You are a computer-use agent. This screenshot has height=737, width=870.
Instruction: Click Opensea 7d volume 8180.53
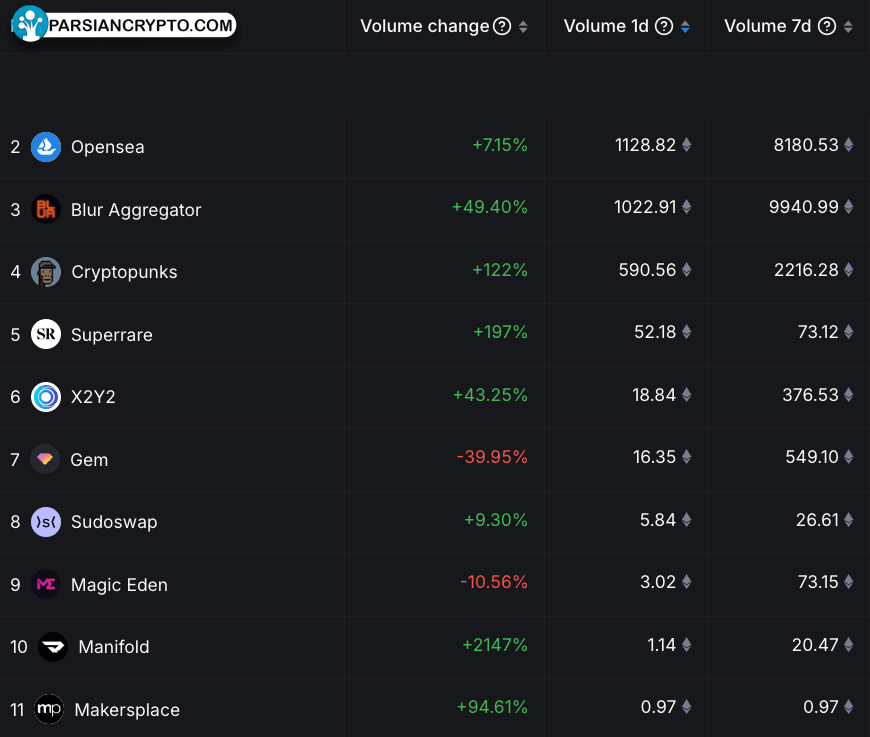point(806,145)
